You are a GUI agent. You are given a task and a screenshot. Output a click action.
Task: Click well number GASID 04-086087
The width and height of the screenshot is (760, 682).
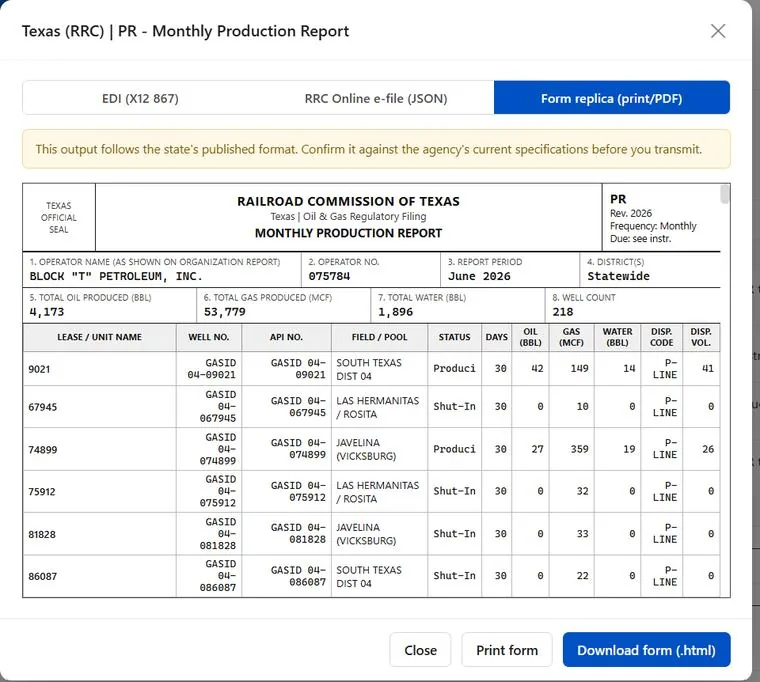218,576
